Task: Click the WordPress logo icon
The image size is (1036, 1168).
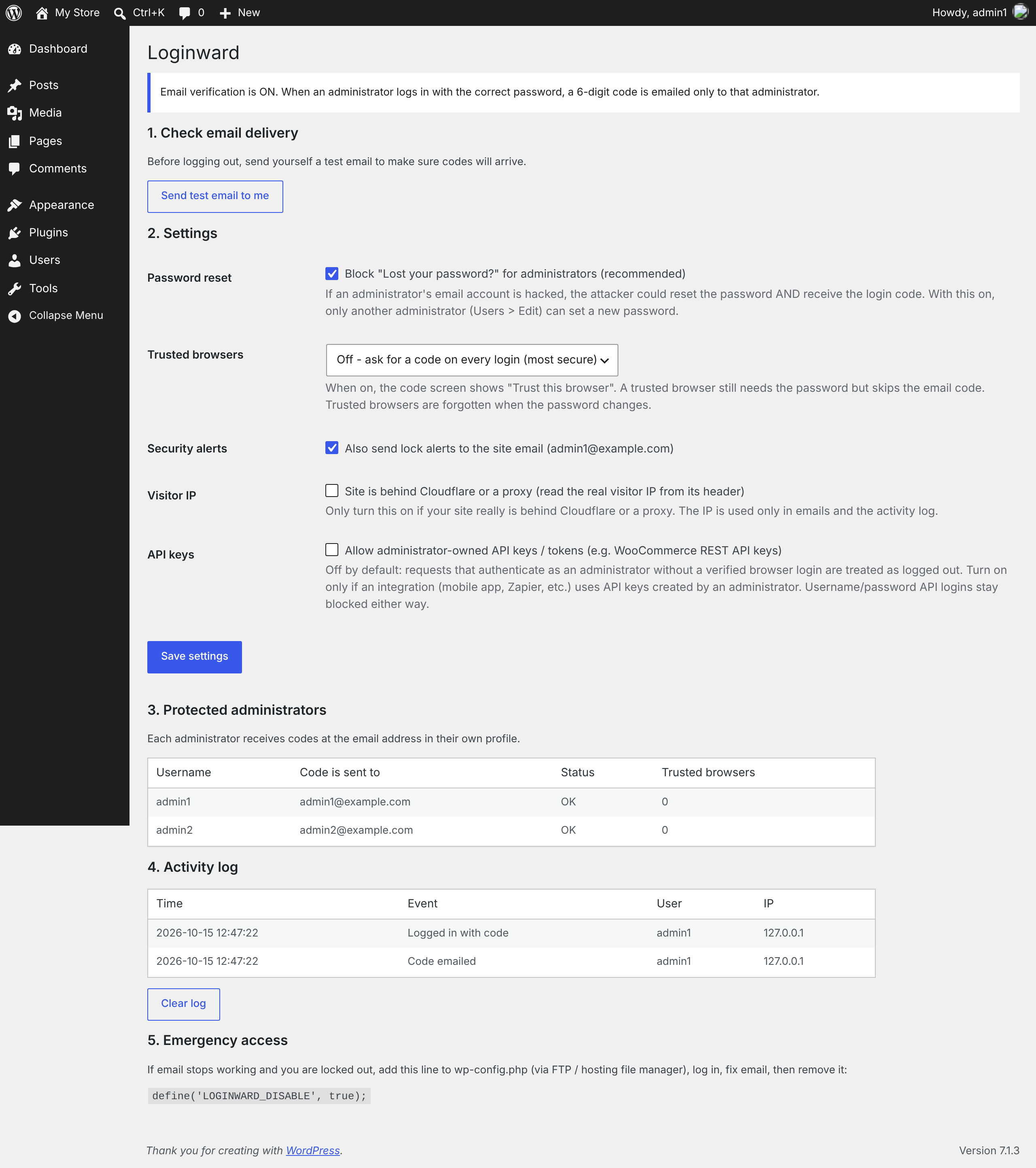Action: [x=14, y=13]
